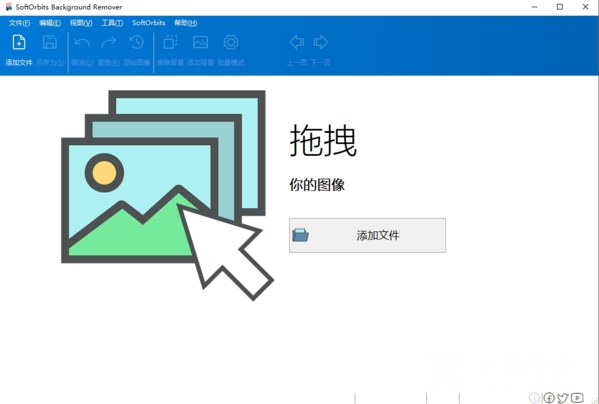Open the 工具(T) menu

[112, 23]
